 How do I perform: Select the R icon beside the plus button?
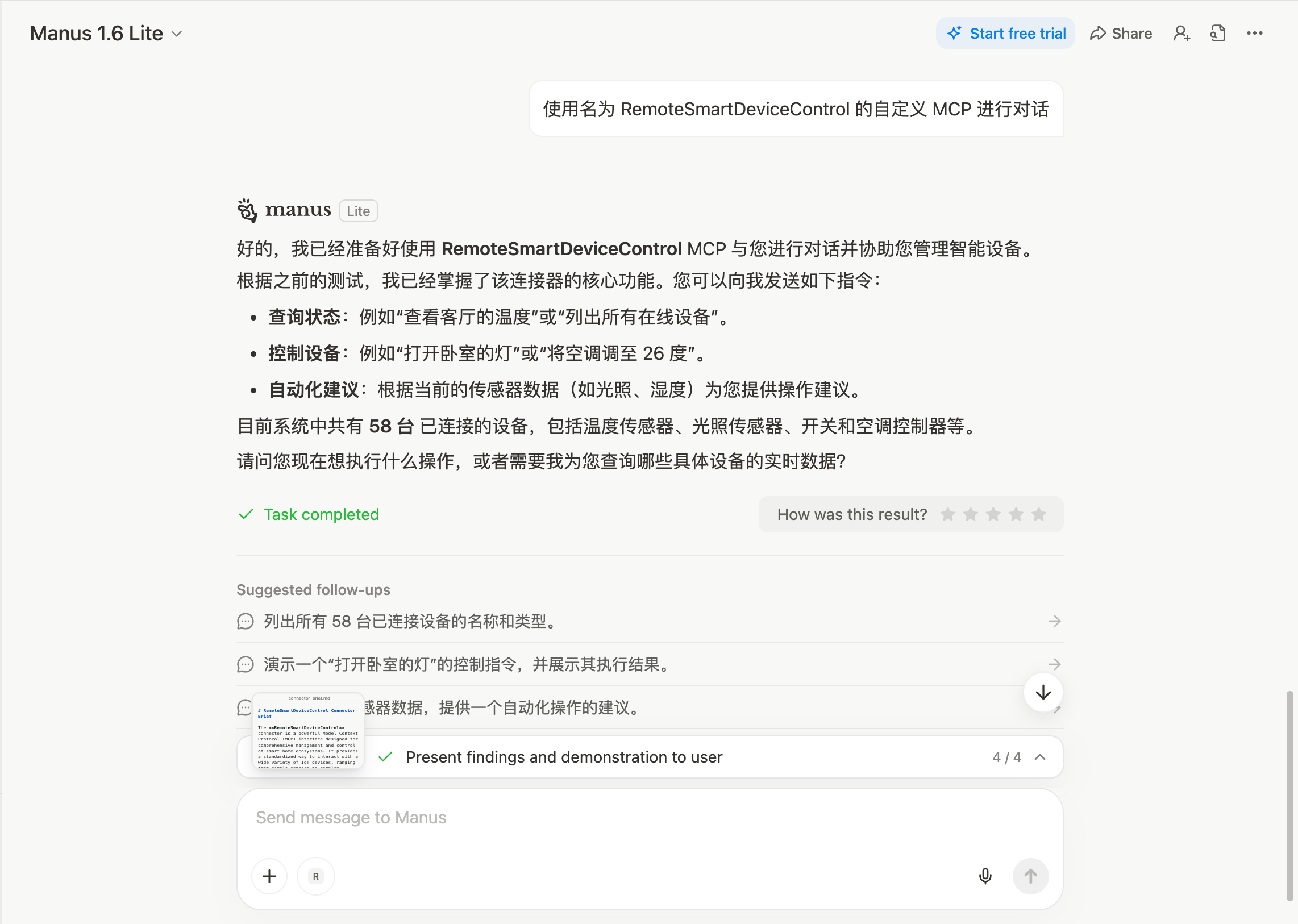point(315,876)
